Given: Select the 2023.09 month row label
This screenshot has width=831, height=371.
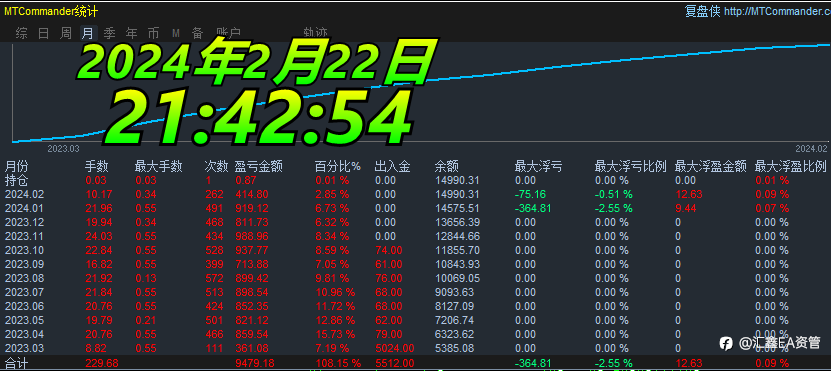Looking at the screenshot, I should 23,264.
